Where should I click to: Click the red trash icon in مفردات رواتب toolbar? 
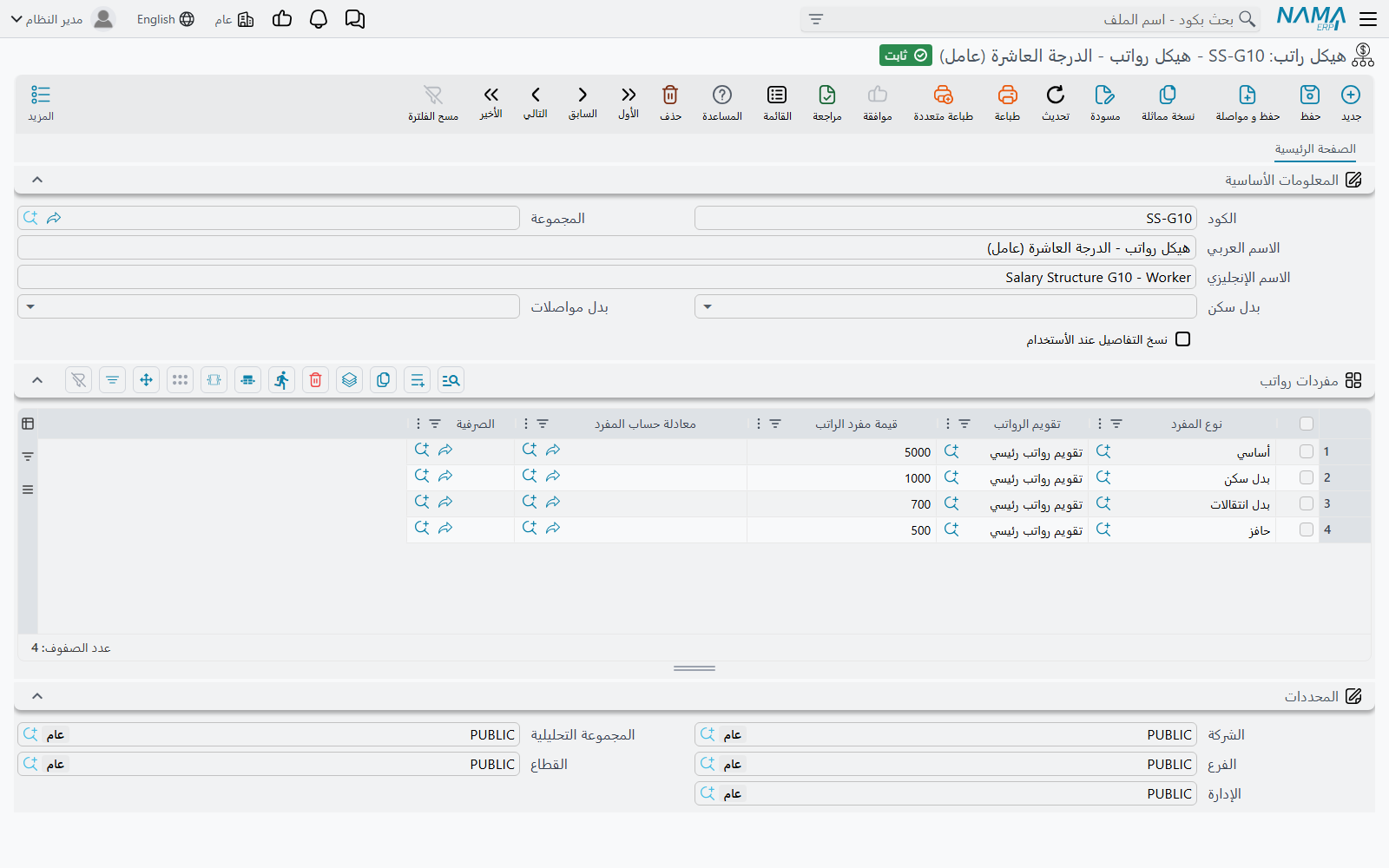(x=316, y=380)
